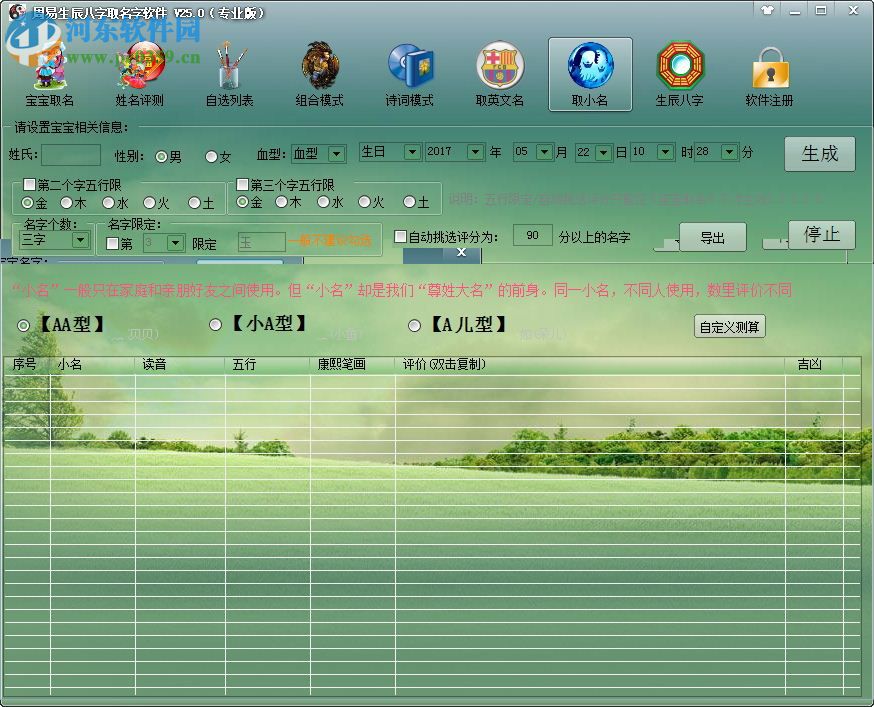Screen dimensions: 874x707
Task: Click the 自定义测算 custom calculation button
Action: click(x=729, y=327)
